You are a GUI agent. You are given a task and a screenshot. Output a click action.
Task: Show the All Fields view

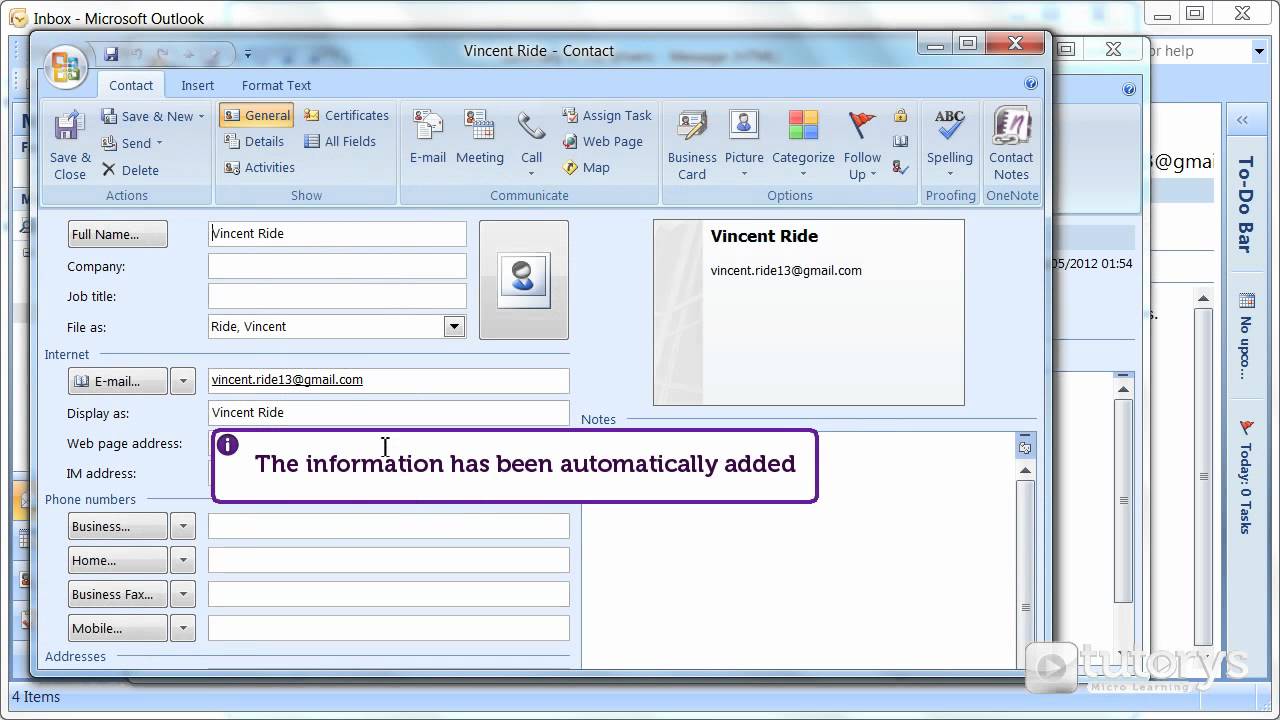click(340, 141)
